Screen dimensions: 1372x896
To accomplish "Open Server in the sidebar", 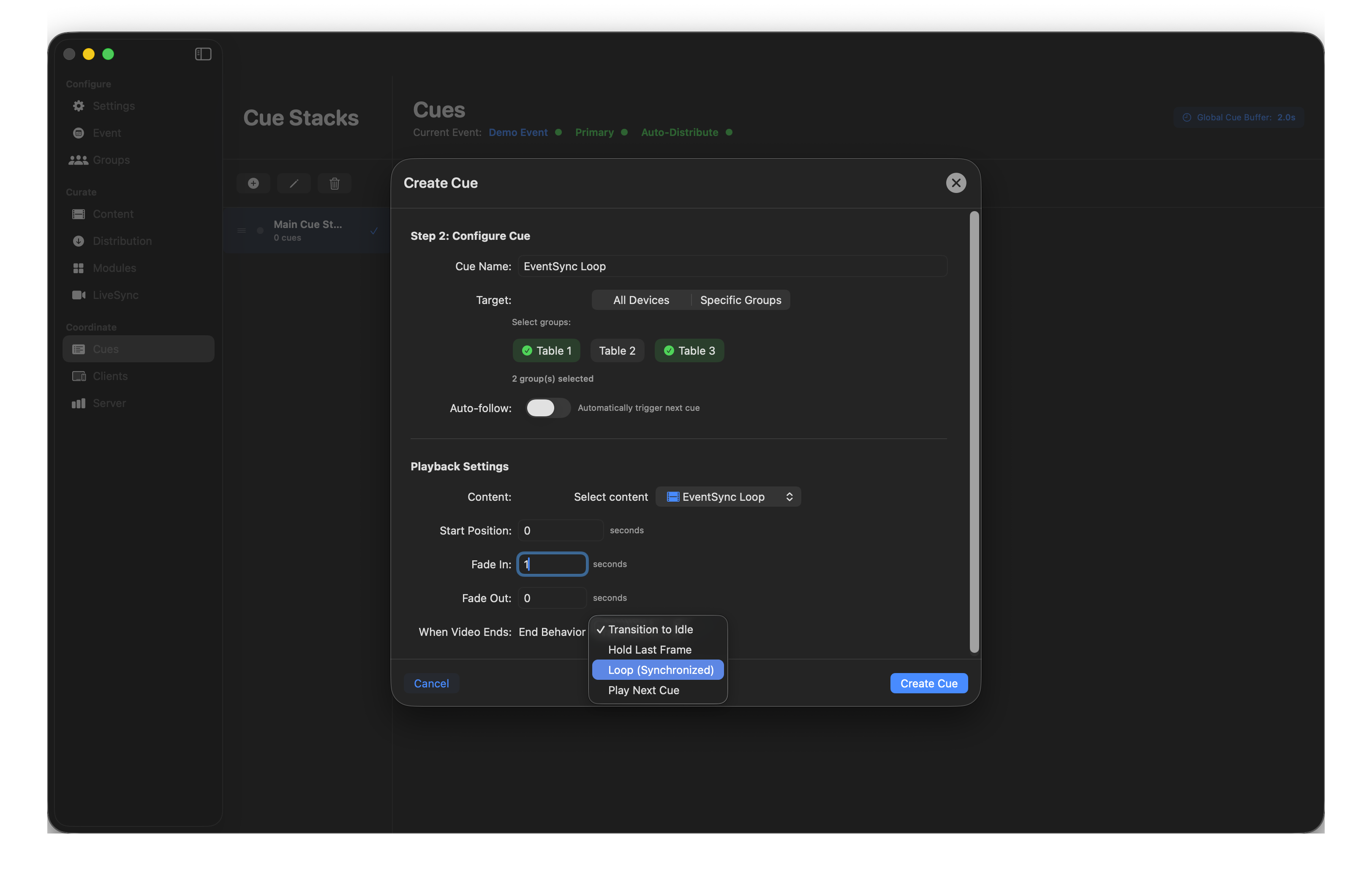I will point(139,403).
